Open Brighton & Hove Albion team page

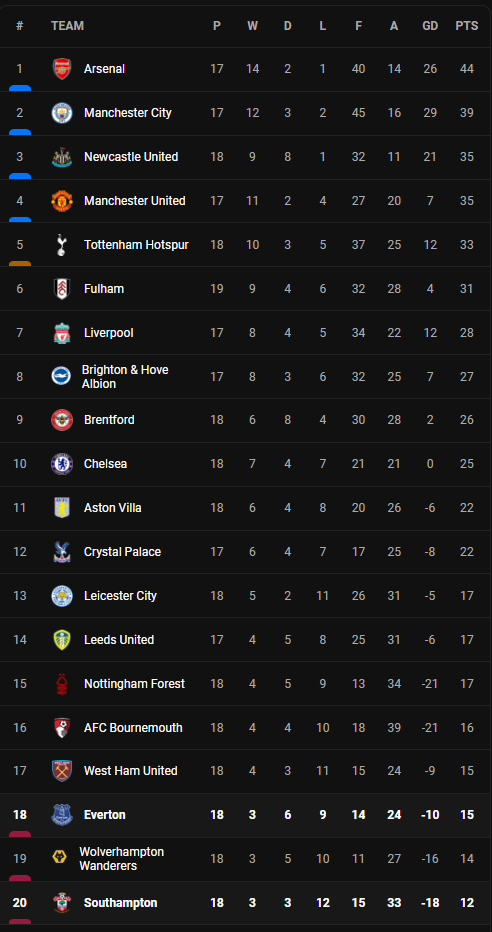pos(125,377)
